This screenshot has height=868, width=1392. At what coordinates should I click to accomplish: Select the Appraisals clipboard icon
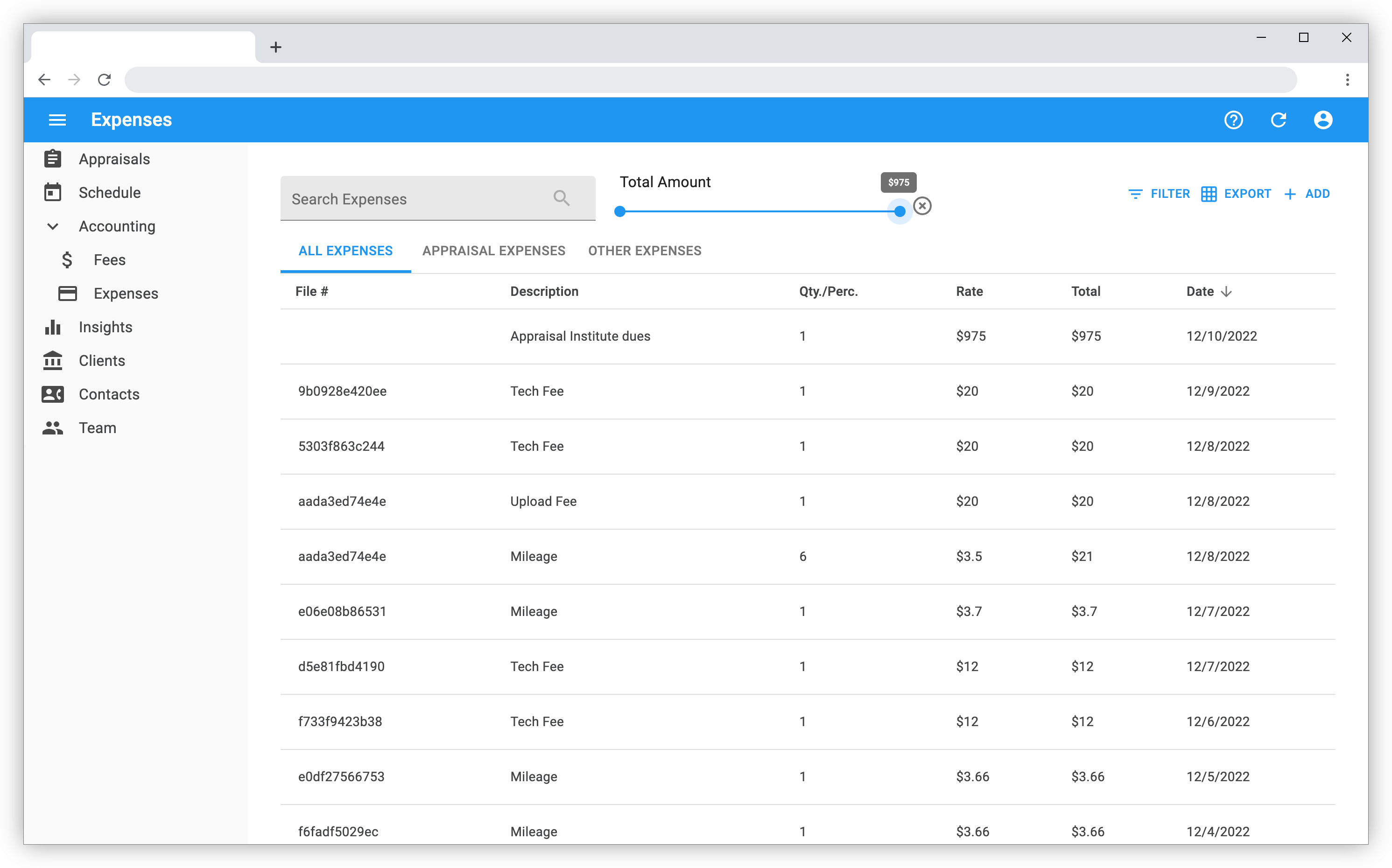pos(53,159)
